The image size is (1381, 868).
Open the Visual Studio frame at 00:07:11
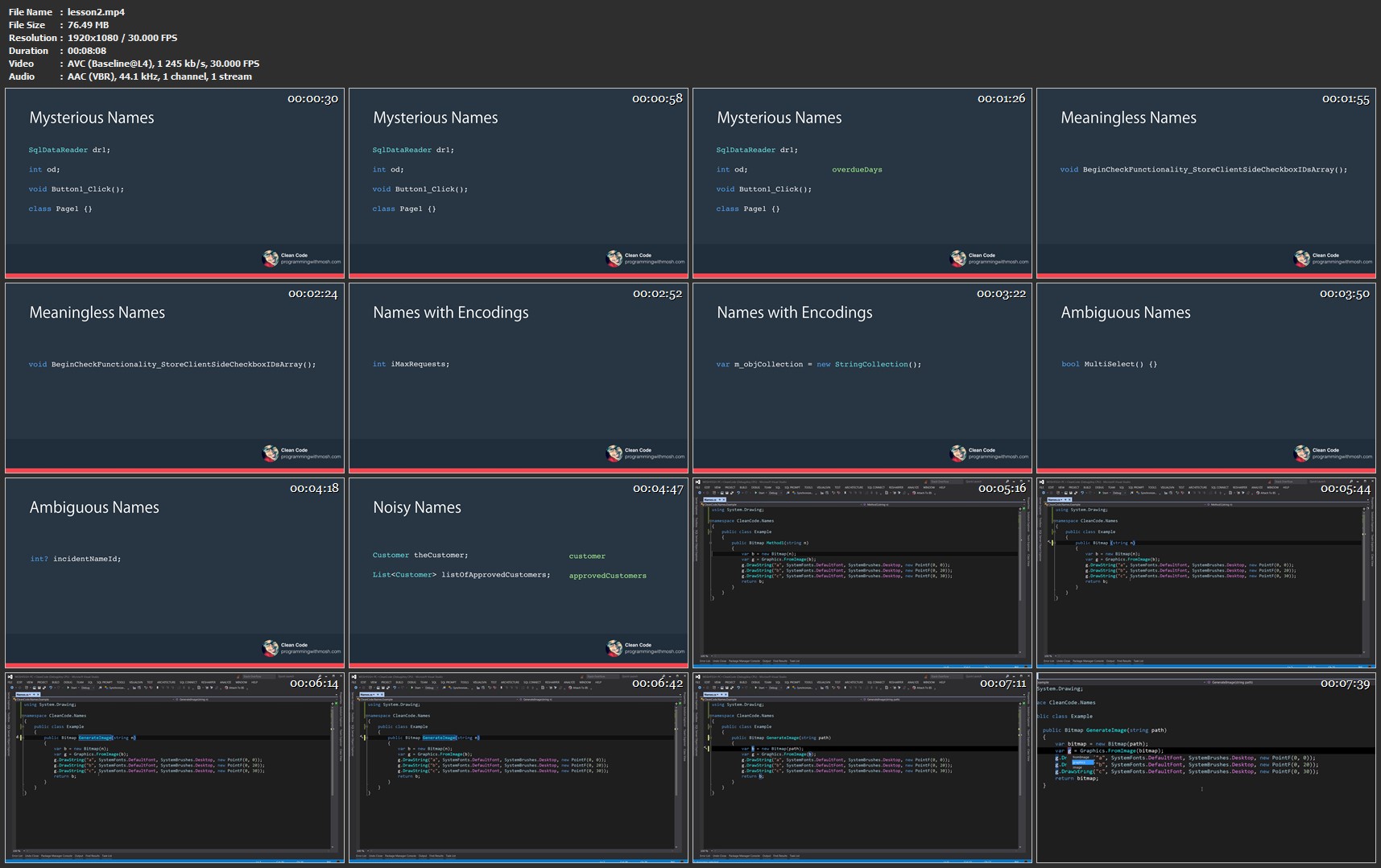(862, 767)
